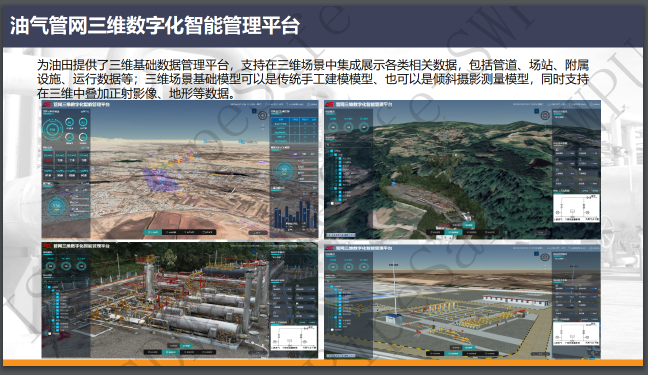Click the blue square beside the mountain compass
The height and width of the screenshot is (375, 648).
coord(536,111)
